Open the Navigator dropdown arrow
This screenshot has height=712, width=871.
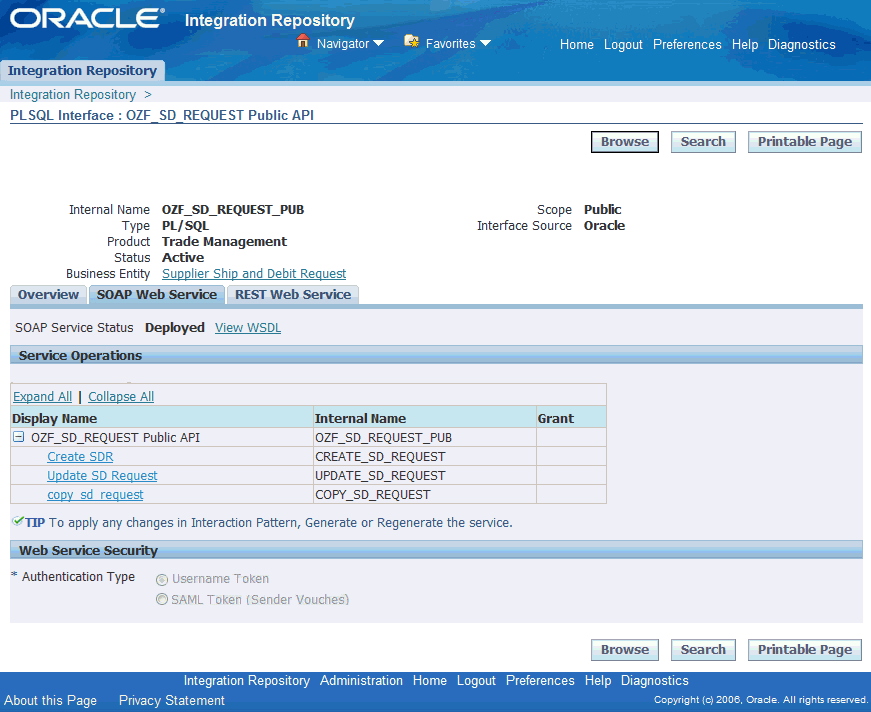pyautogui.click(x=378, y=43)
